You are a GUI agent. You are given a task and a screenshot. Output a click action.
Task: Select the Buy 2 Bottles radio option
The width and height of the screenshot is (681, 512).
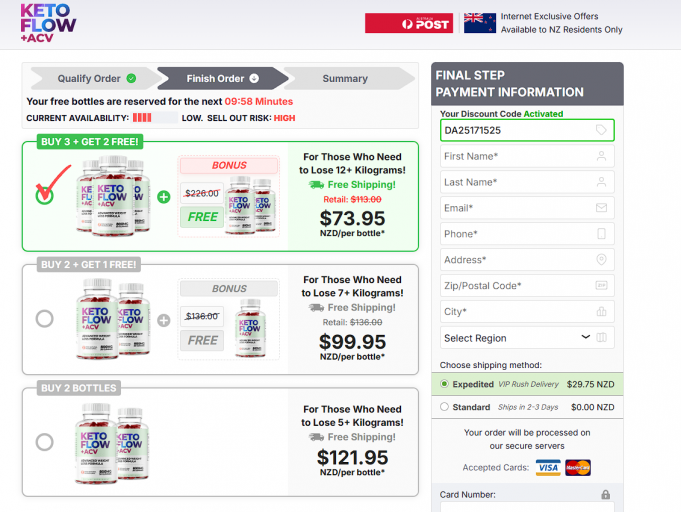point(44,441)
